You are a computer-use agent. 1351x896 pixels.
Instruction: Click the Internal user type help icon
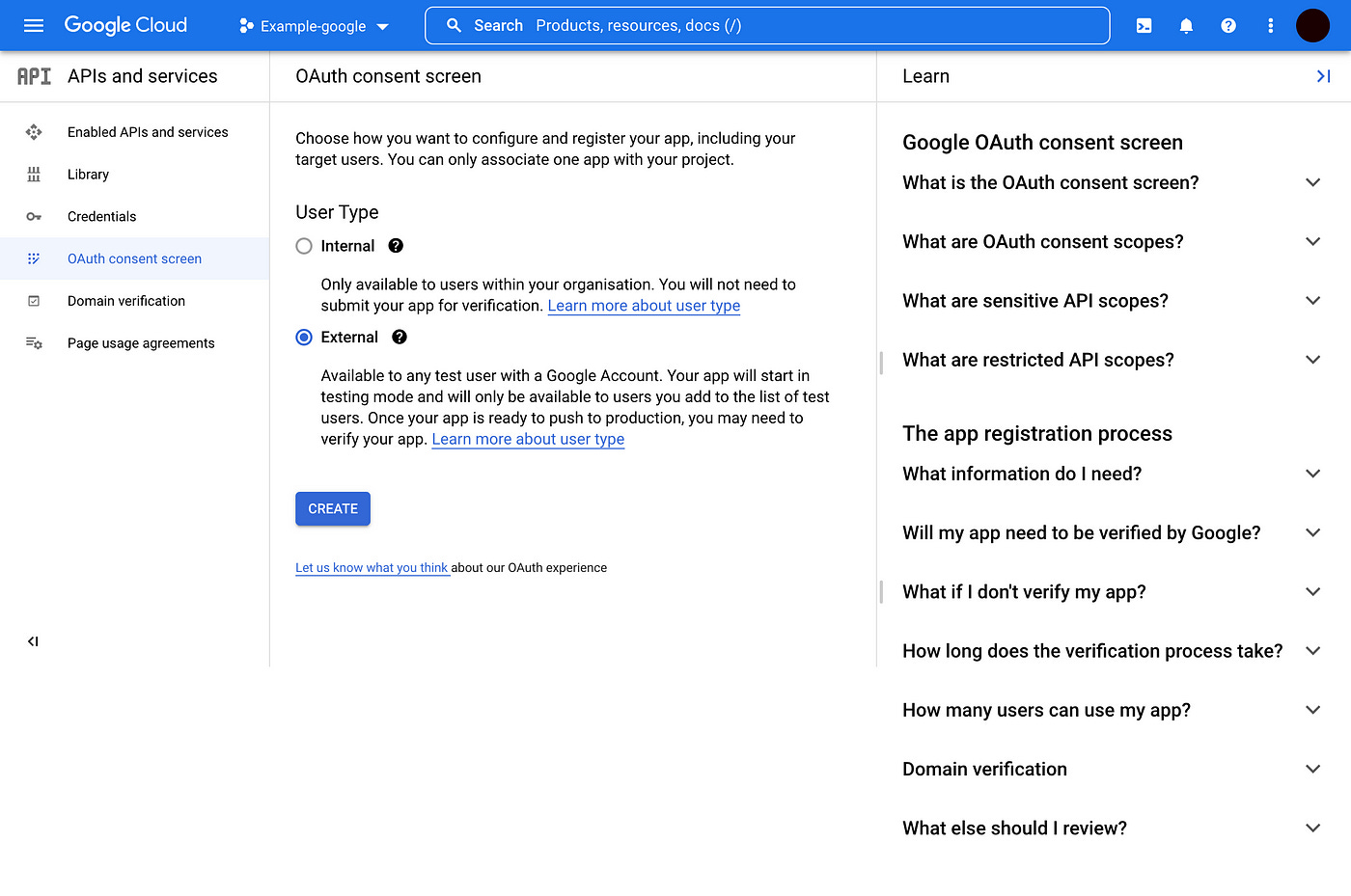pyautogui.click(x=395, y=245)
